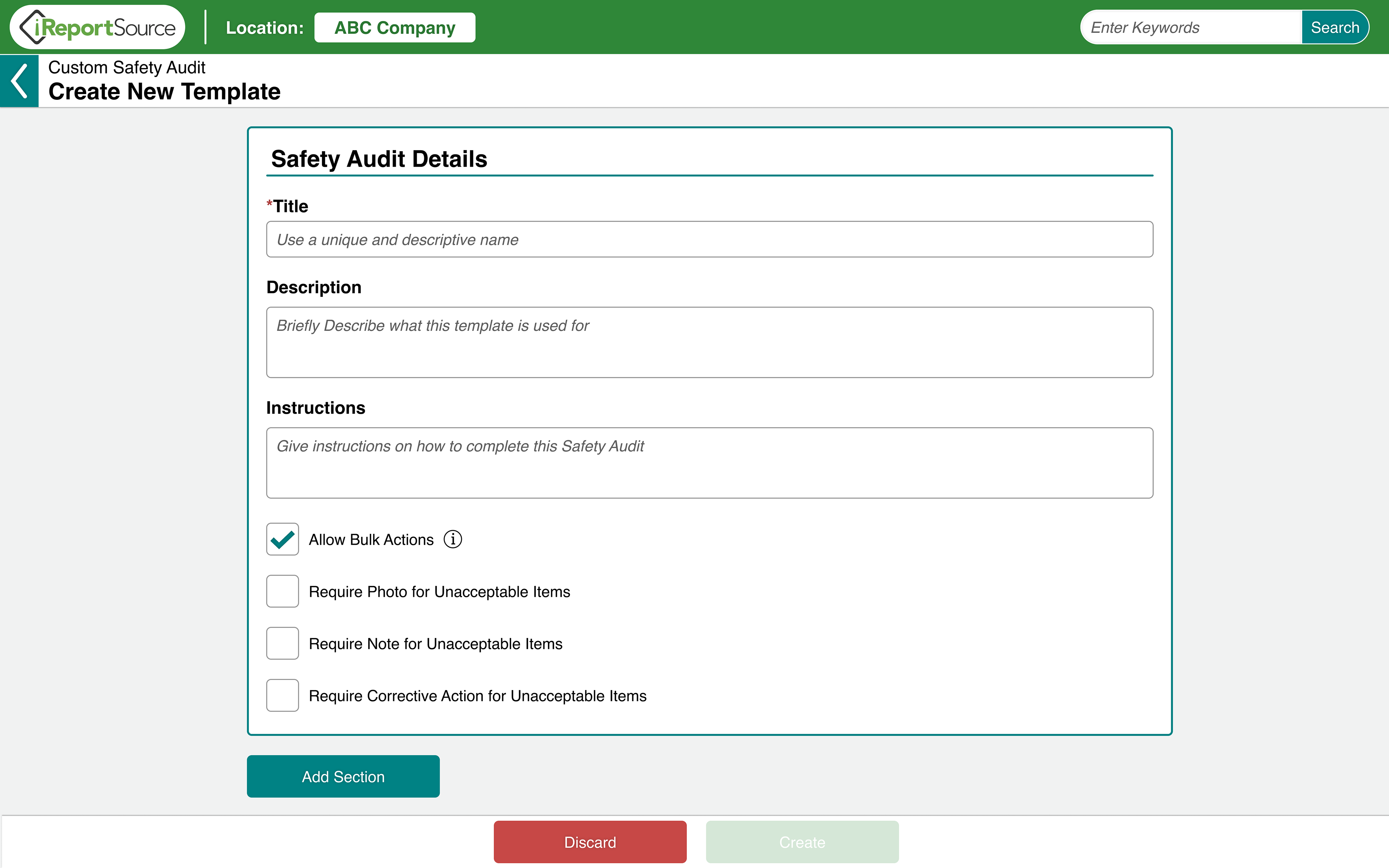Check Require Corrective Action for Unacceptable Items

tap(283, 695)
